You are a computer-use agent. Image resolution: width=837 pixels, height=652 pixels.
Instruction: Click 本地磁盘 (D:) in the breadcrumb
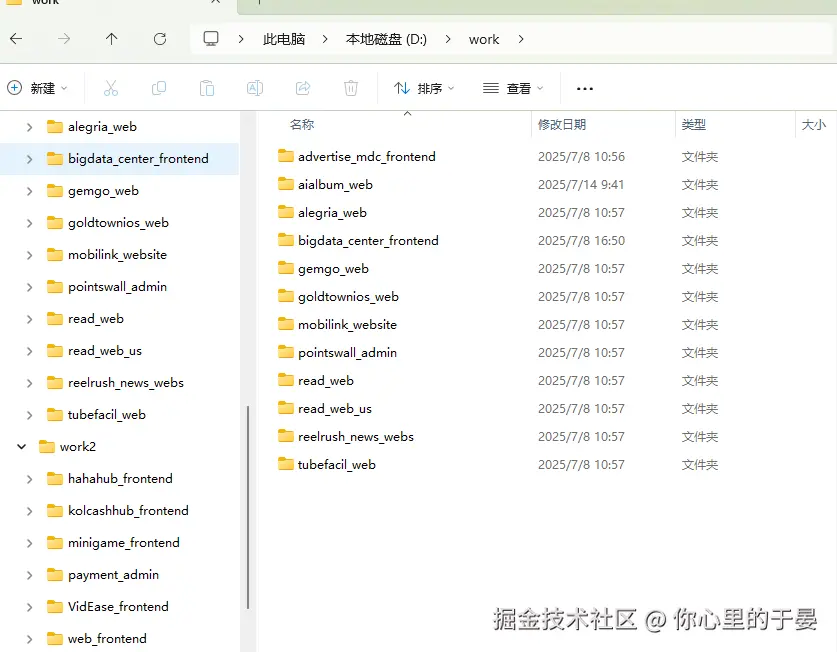386,40
